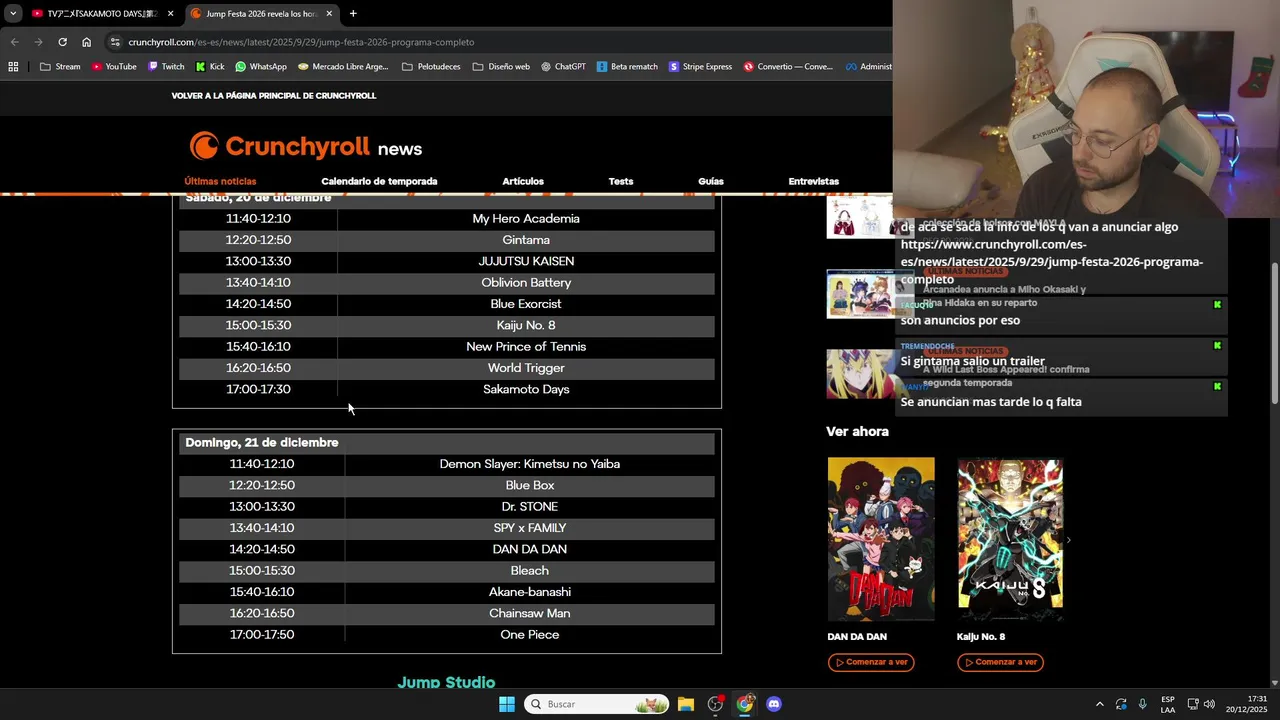The image size is (1280, 720).
Task: Open the WhatsApp bookmark
Action: tap(261, 67)
